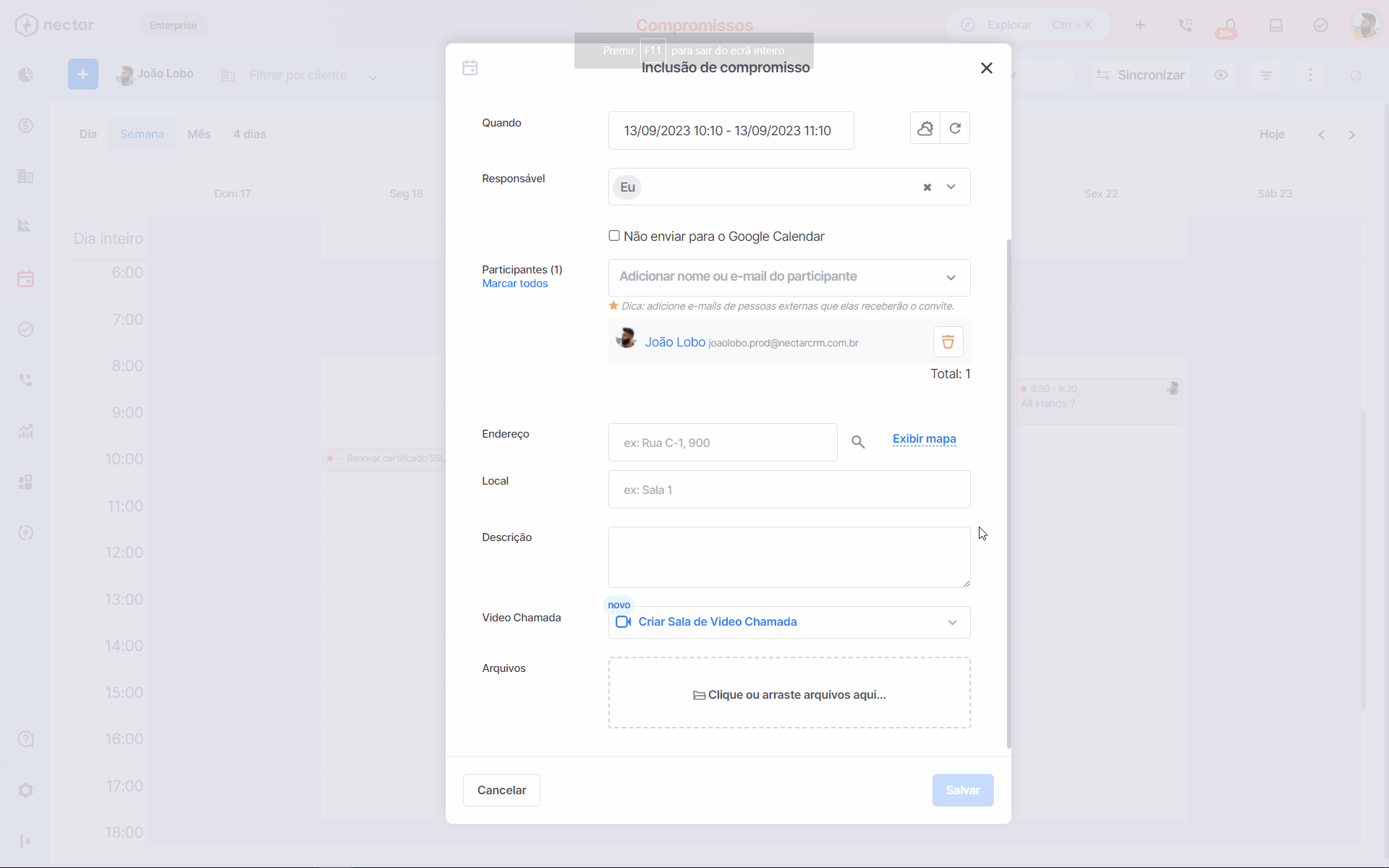Click the weather cloud icon beside date

click(x=925, y=128)
